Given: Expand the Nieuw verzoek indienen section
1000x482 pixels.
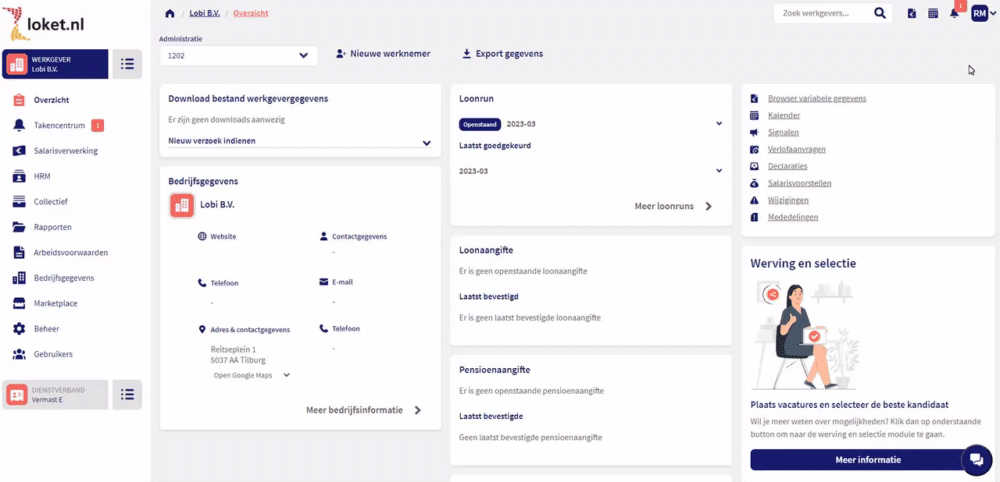Looking at the screenshot, I should click(x=426, y=142).
